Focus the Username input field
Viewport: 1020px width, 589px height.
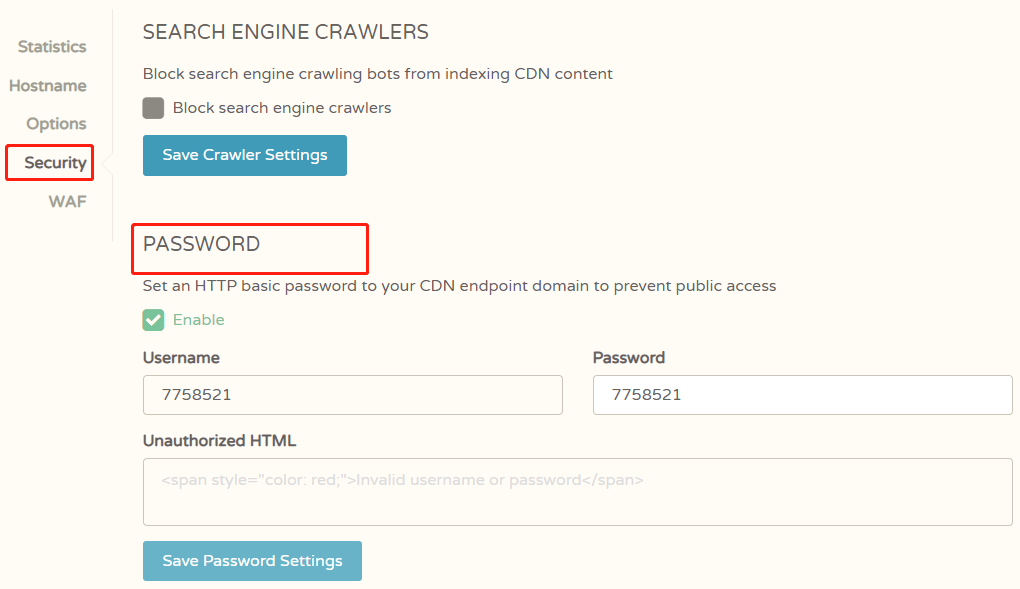pos(352,395)
